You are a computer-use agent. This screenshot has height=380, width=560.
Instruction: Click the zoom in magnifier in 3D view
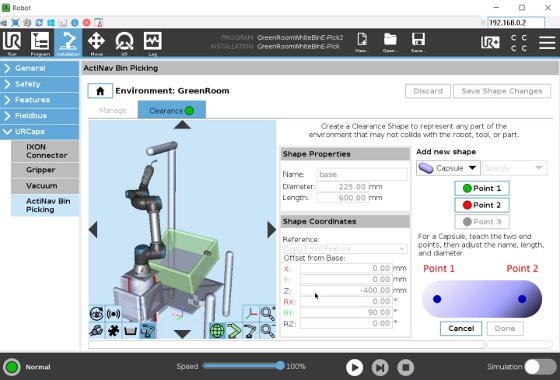(268, 314)
